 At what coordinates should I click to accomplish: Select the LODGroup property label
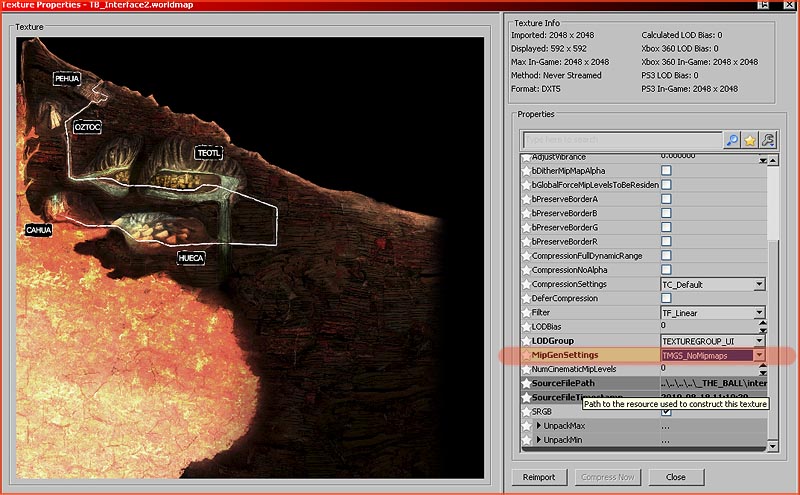[x=553, y=341]
